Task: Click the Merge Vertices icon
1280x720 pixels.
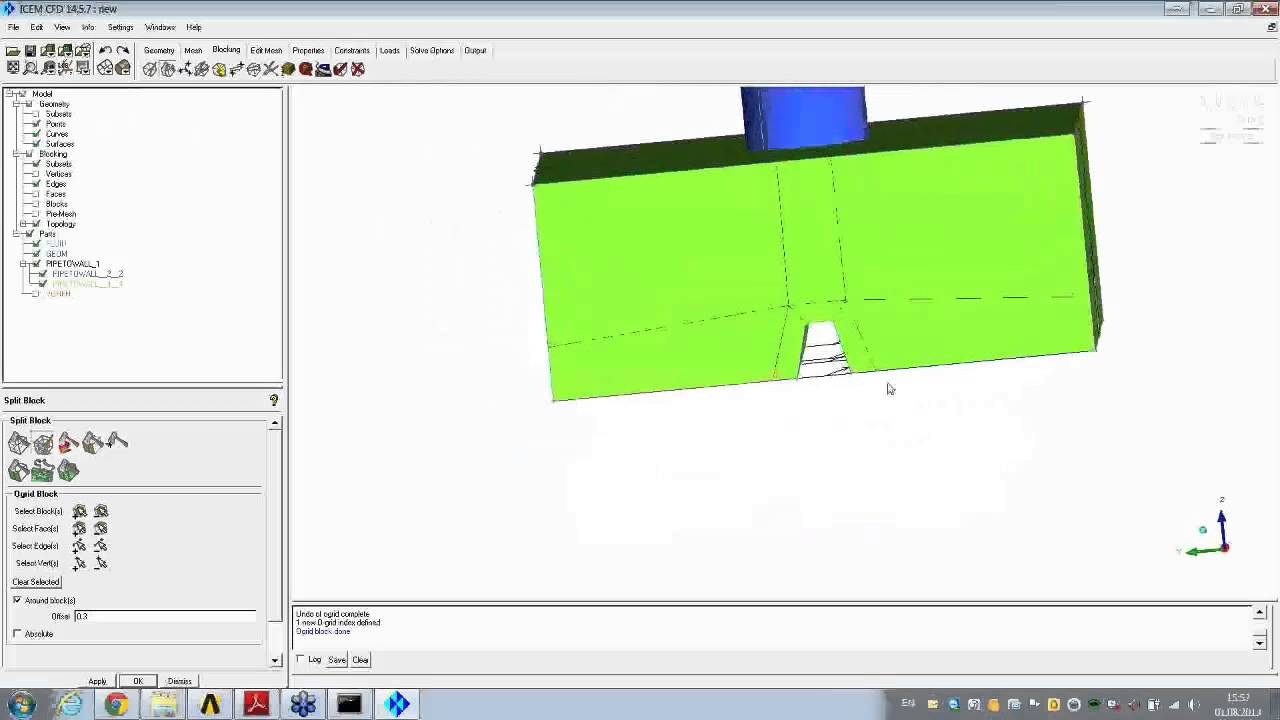Action: click(x=185, y=69)
